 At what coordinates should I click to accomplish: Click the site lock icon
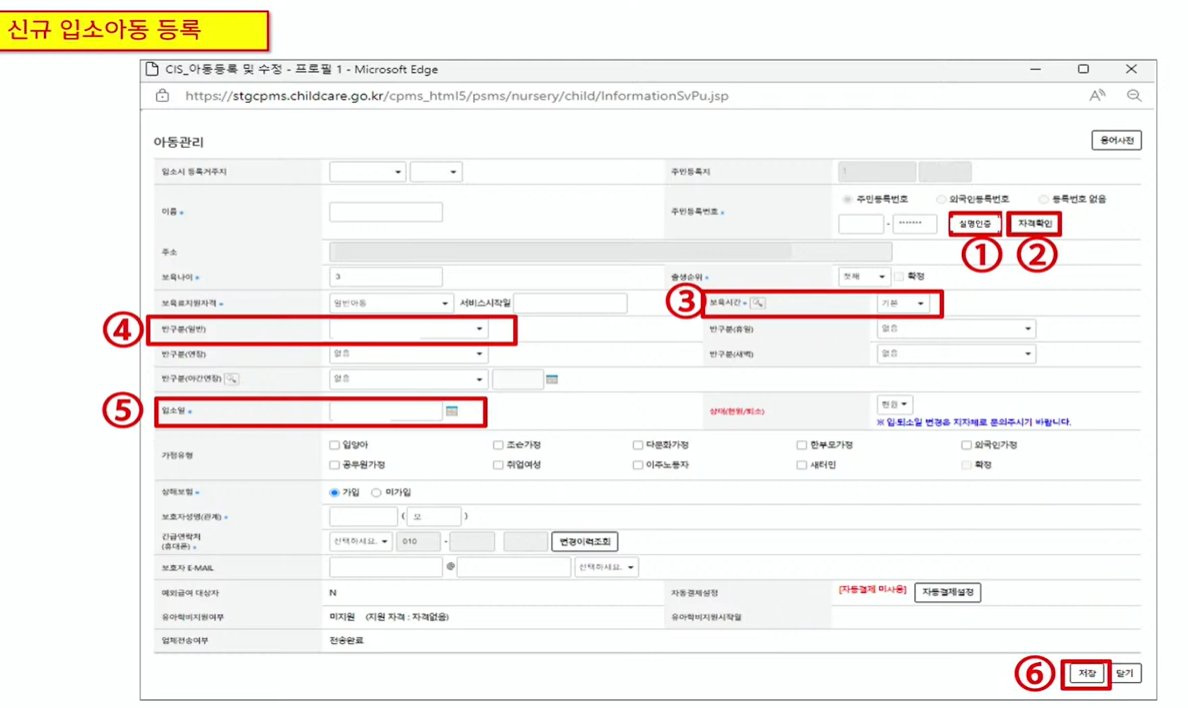click(162, 96)
